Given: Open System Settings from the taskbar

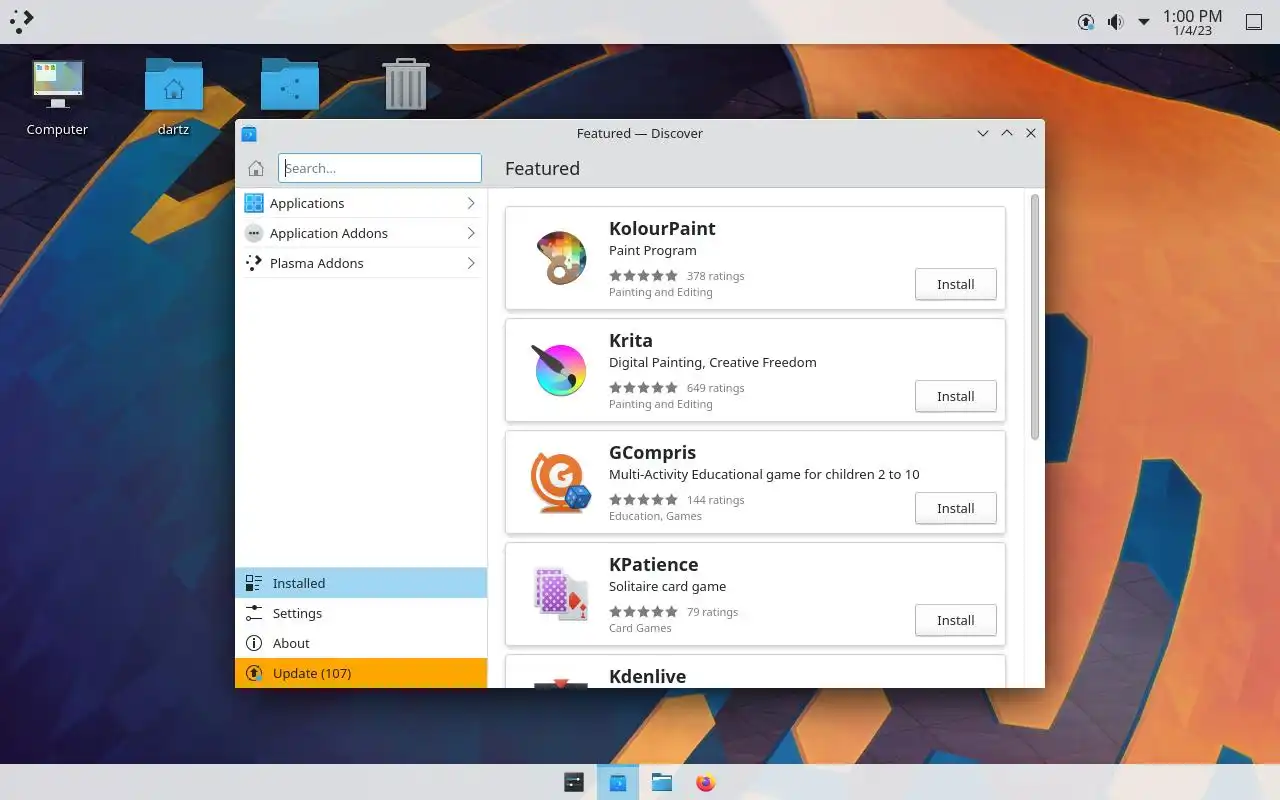Looking at the screenshot, I should [574, 782].
